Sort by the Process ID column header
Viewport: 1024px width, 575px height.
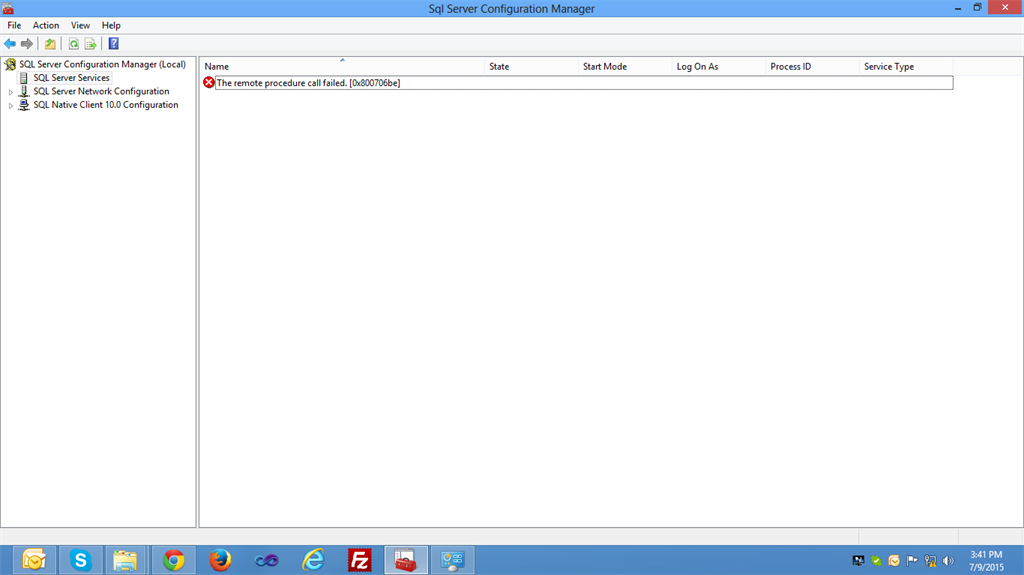pos(812,66)
